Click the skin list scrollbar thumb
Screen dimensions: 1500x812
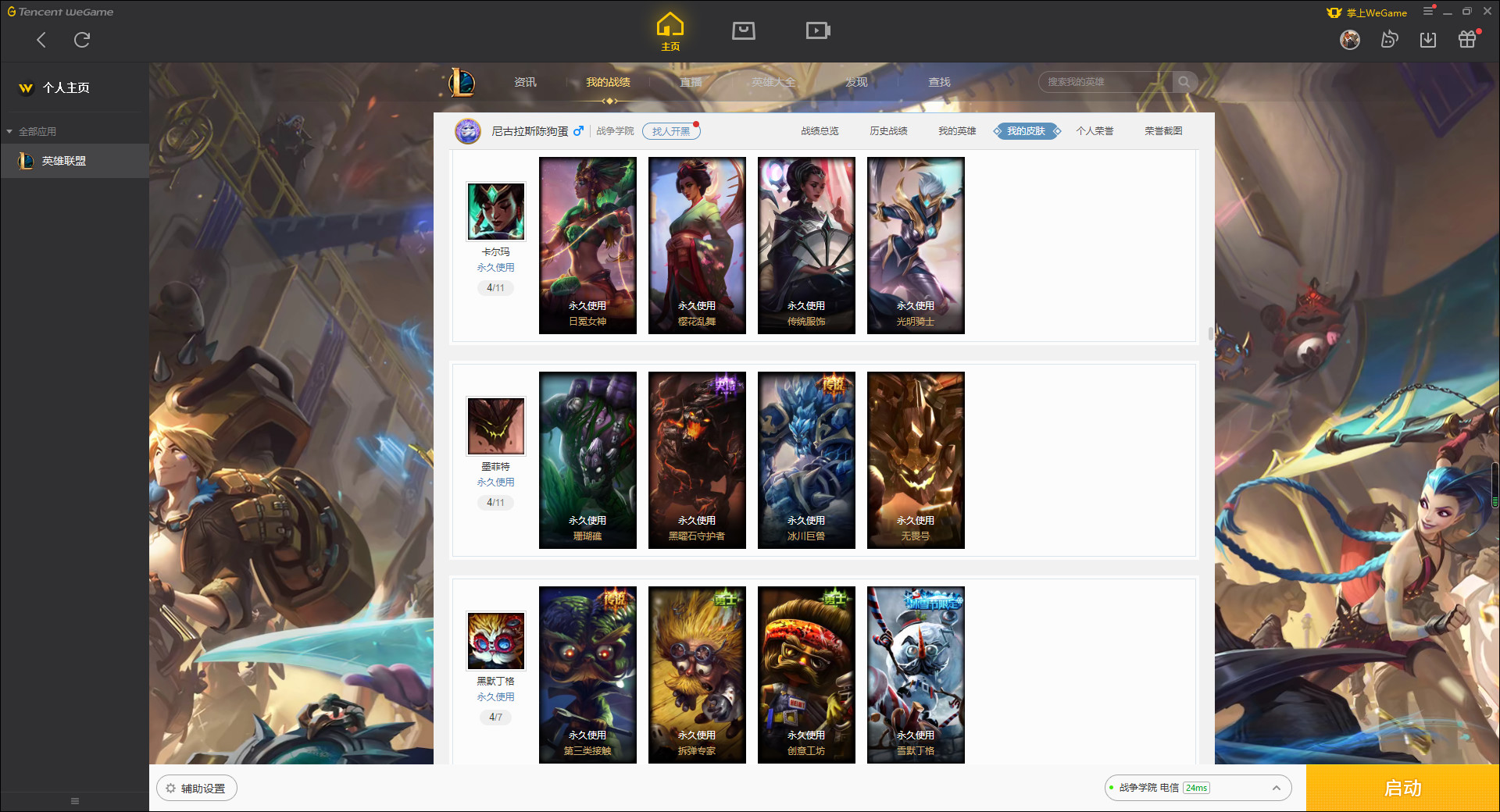(x=1211, y=333)
